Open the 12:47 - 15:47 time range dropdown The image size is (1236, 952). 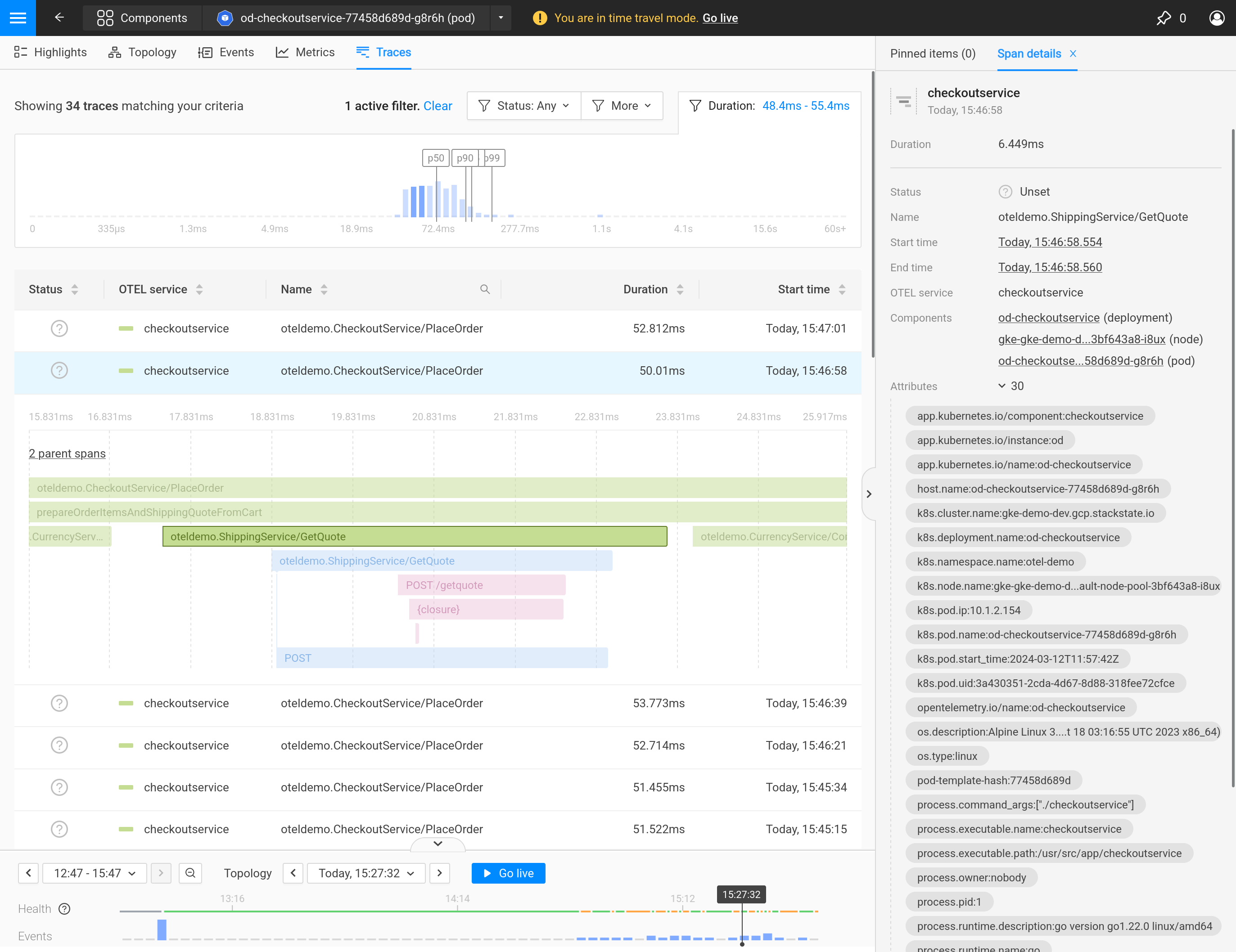click(x=95, y=873)
